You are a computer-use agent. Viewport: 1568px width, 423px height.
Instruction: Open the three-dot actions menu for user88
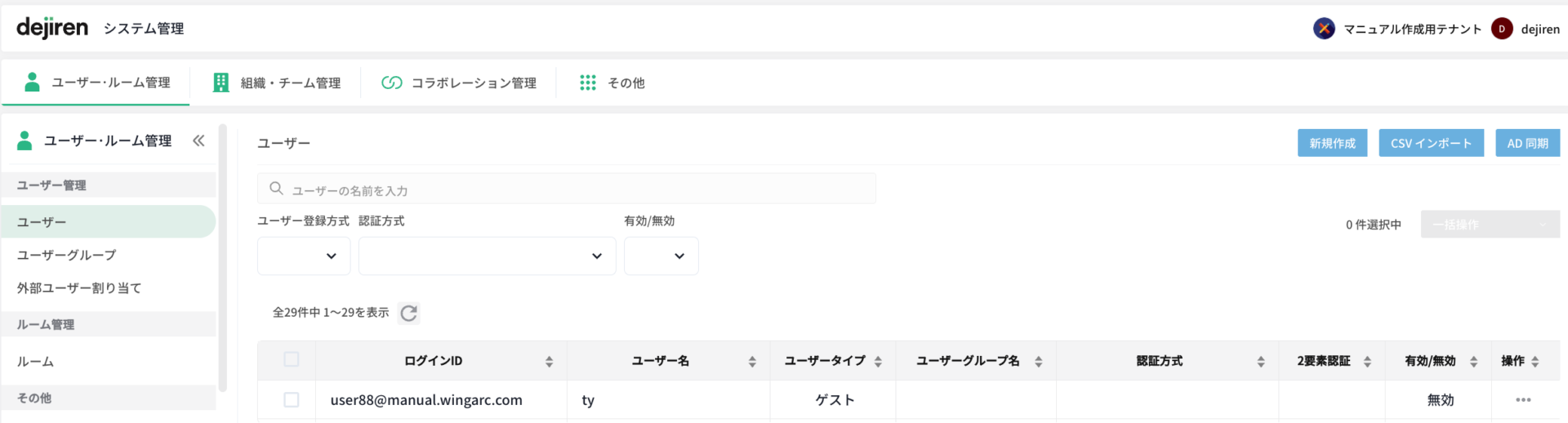click(x=1523, y=400)
